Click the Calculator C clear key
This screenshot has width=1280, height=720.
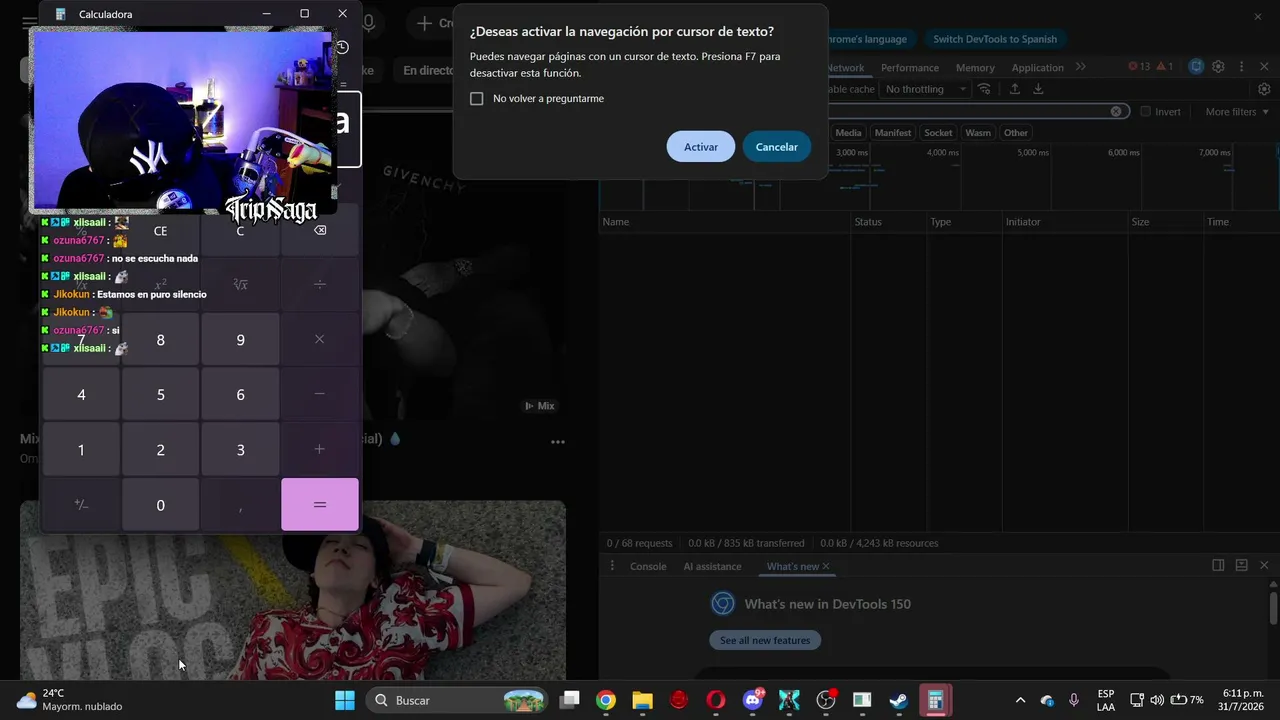[x=240, y=231]
